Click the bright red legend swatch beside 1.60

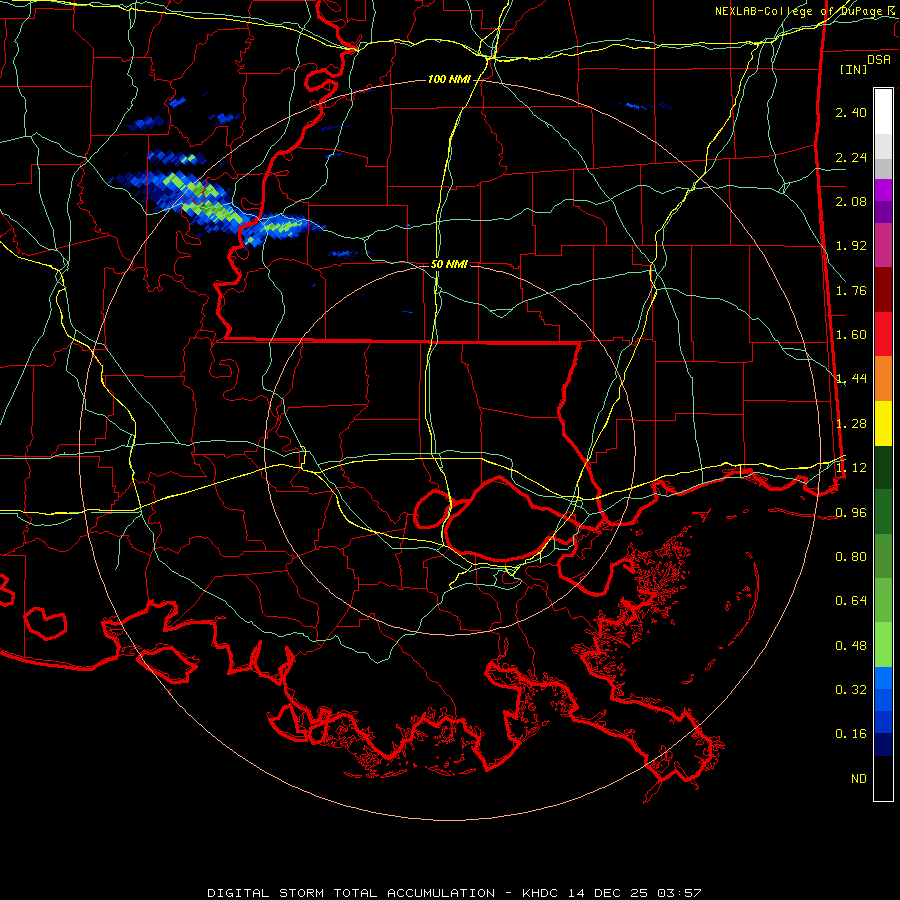pyautogui.click(x=883, y=334)
